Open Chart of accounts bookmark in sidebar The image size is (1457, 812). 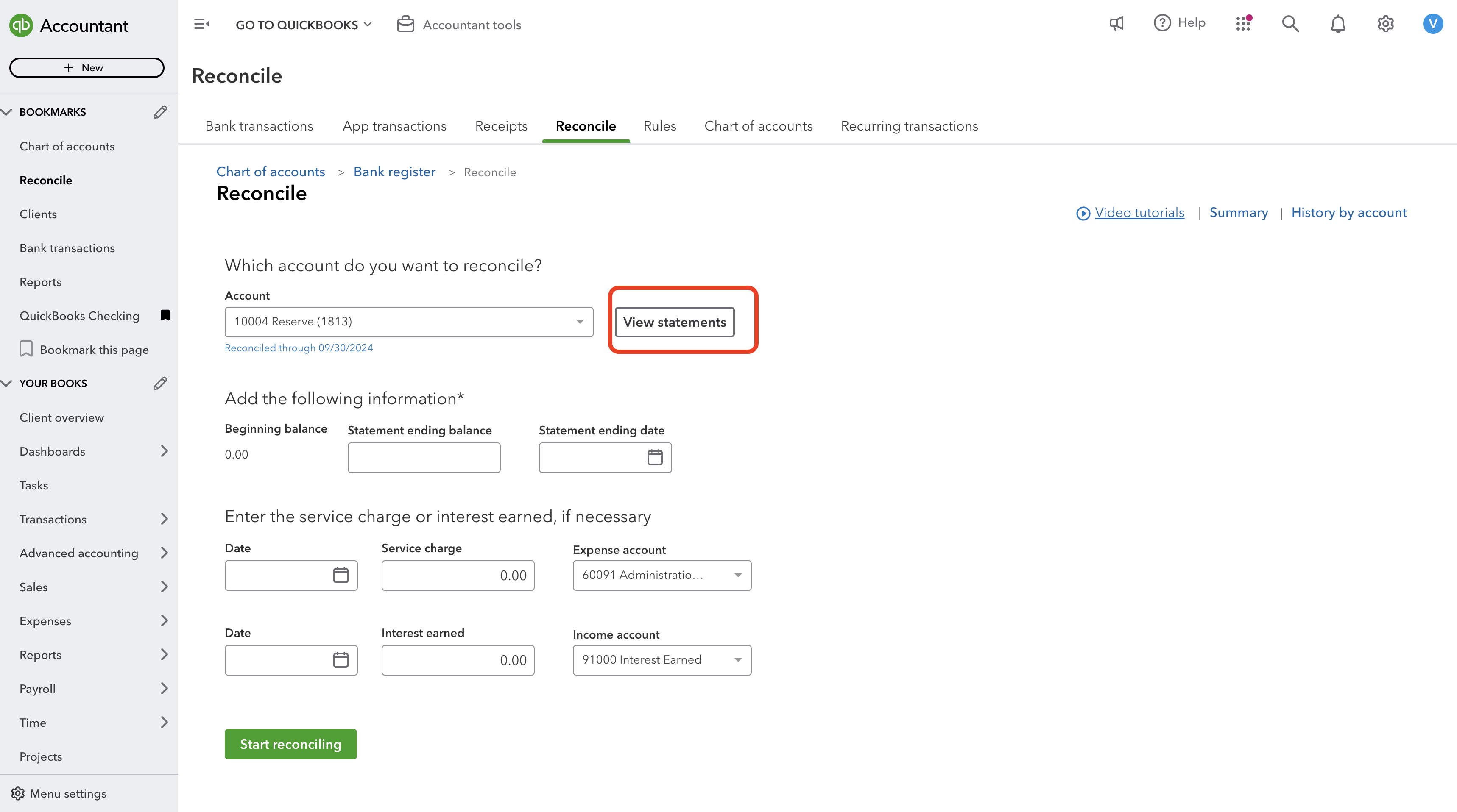67,146
